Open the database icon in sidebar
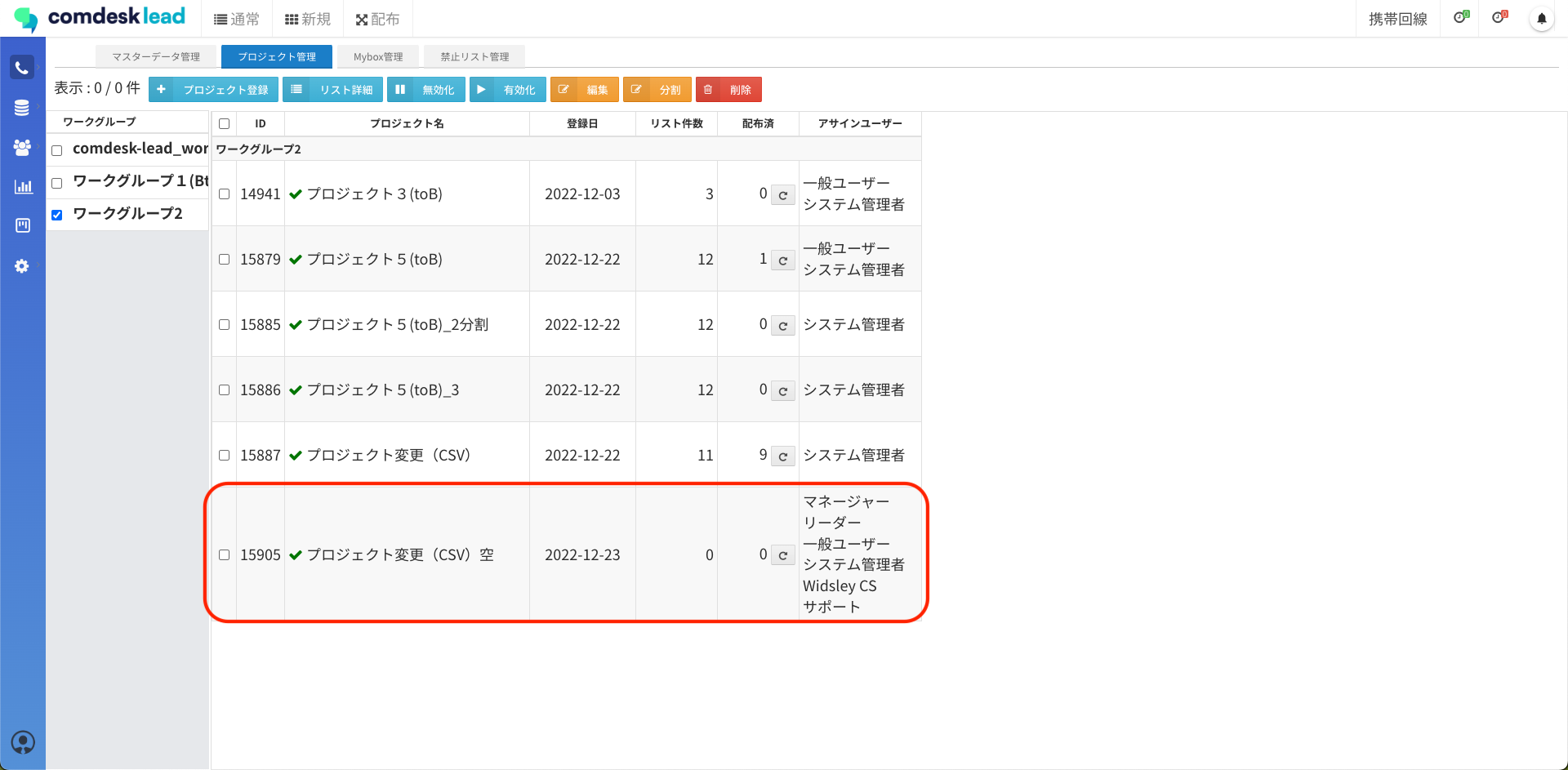1568x770 pixels. [x=22, y=108]
